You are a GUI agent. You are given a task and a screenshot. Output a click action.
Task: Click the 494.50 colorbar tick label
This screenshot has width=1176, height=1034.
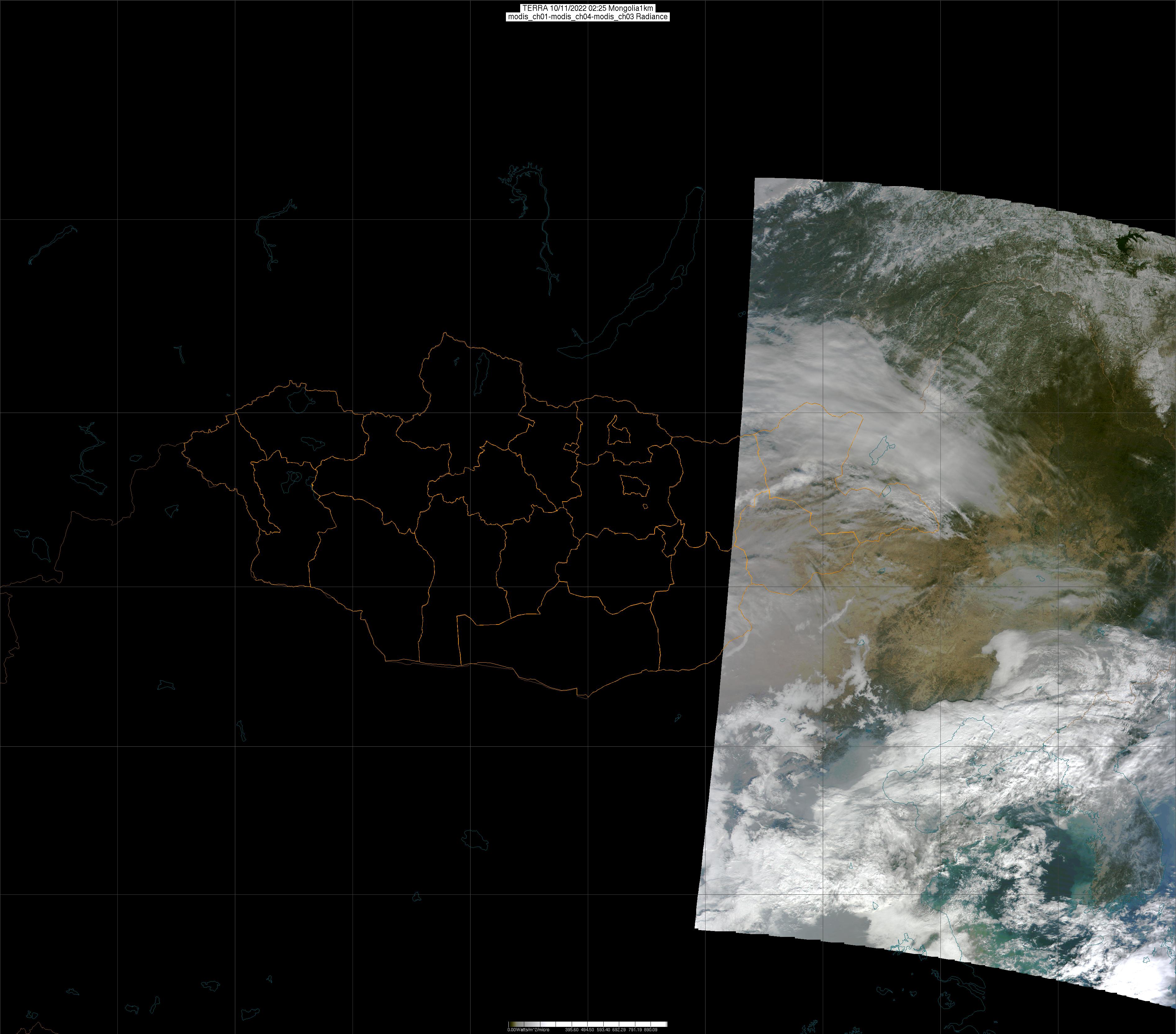pos(588,1029)
